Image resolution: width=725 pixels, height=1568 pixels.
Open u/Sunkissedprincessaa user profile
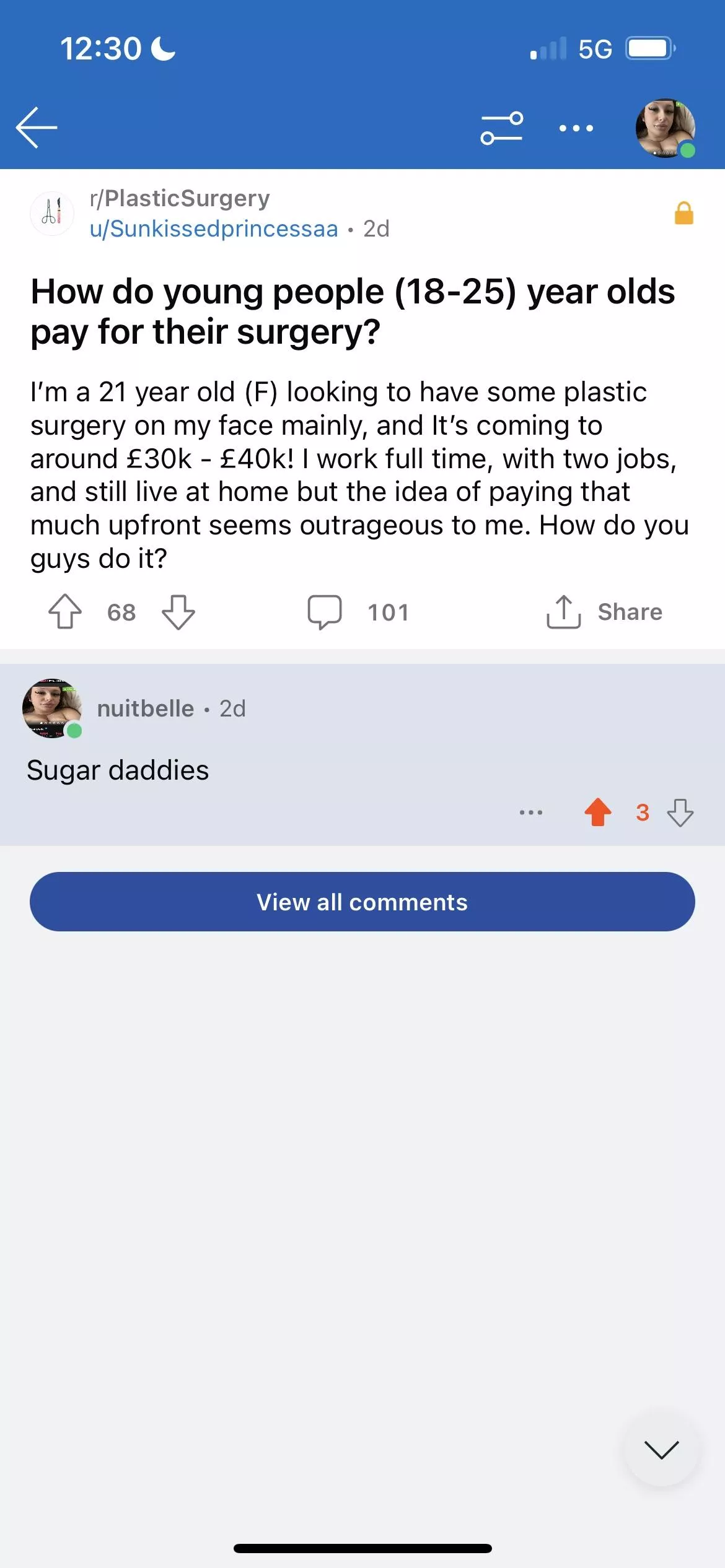point(214,229)
